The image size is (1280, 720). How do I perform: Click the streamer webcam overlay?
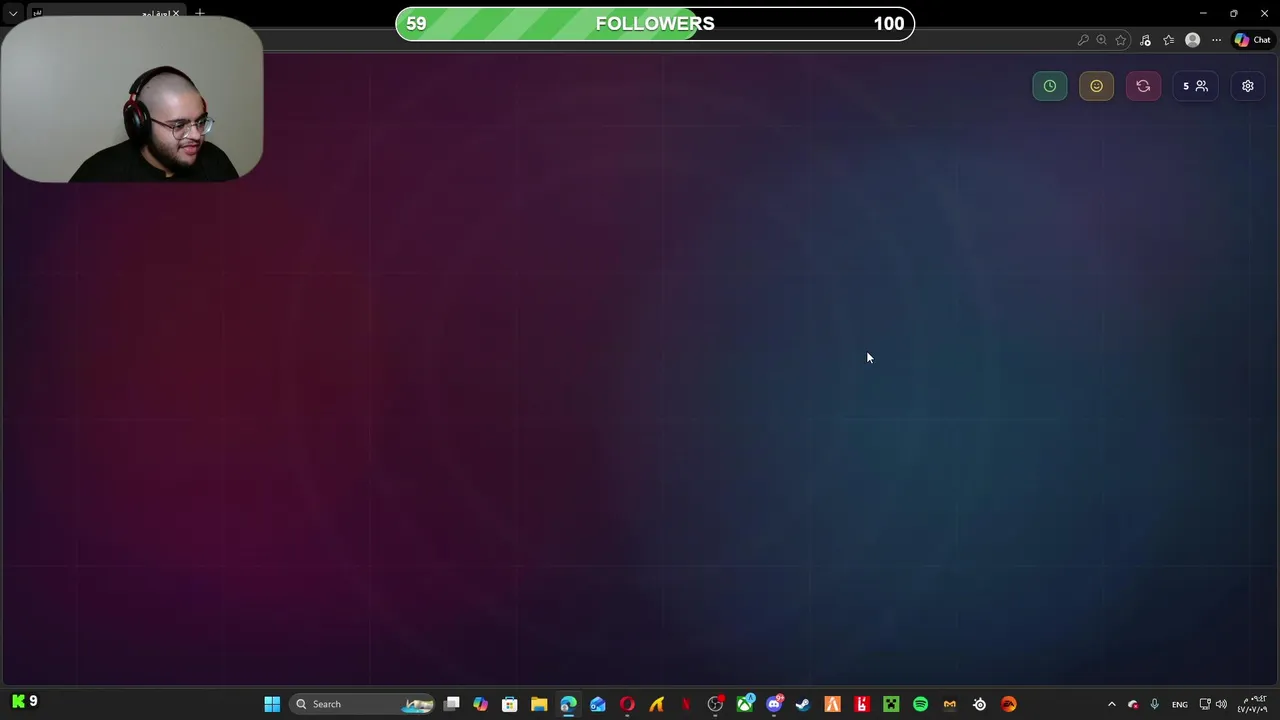pyautogui.click(x=132, y=100)
